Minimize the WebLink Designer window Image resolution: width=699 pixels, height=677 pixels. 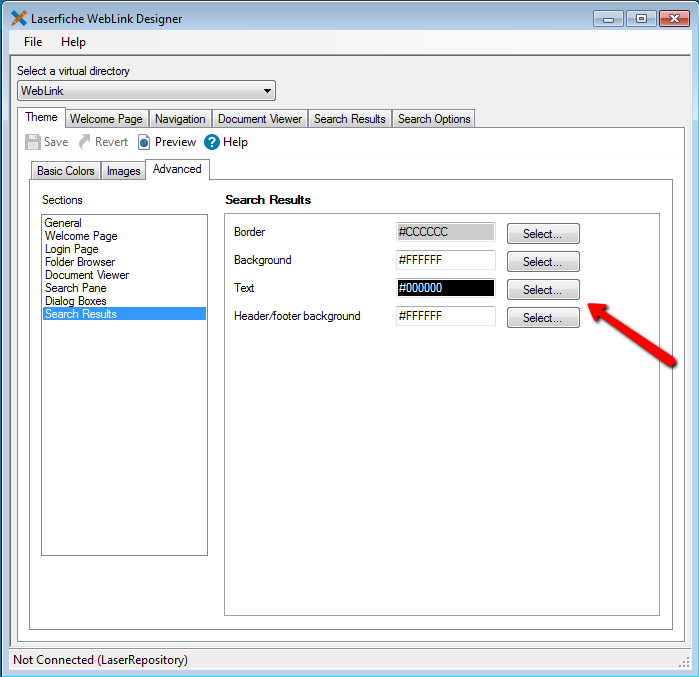608,19
